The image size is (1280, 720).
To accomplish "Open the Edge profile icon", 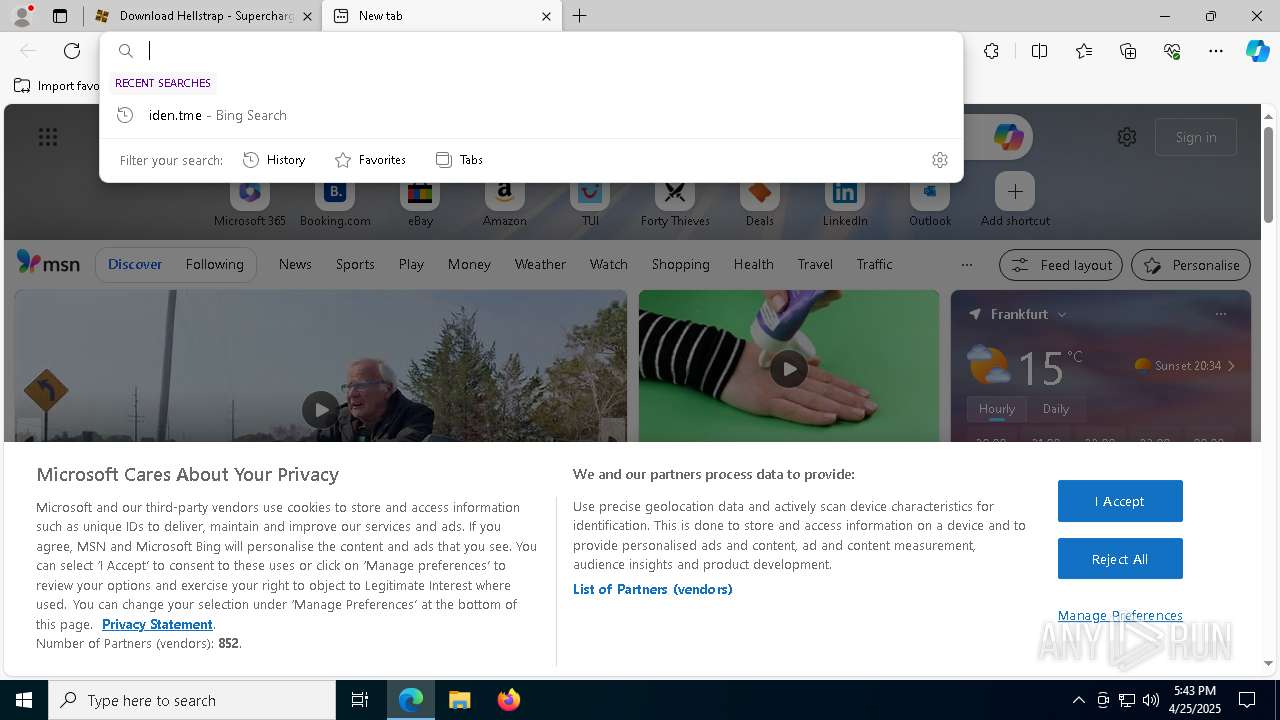I will pos(21,16).
